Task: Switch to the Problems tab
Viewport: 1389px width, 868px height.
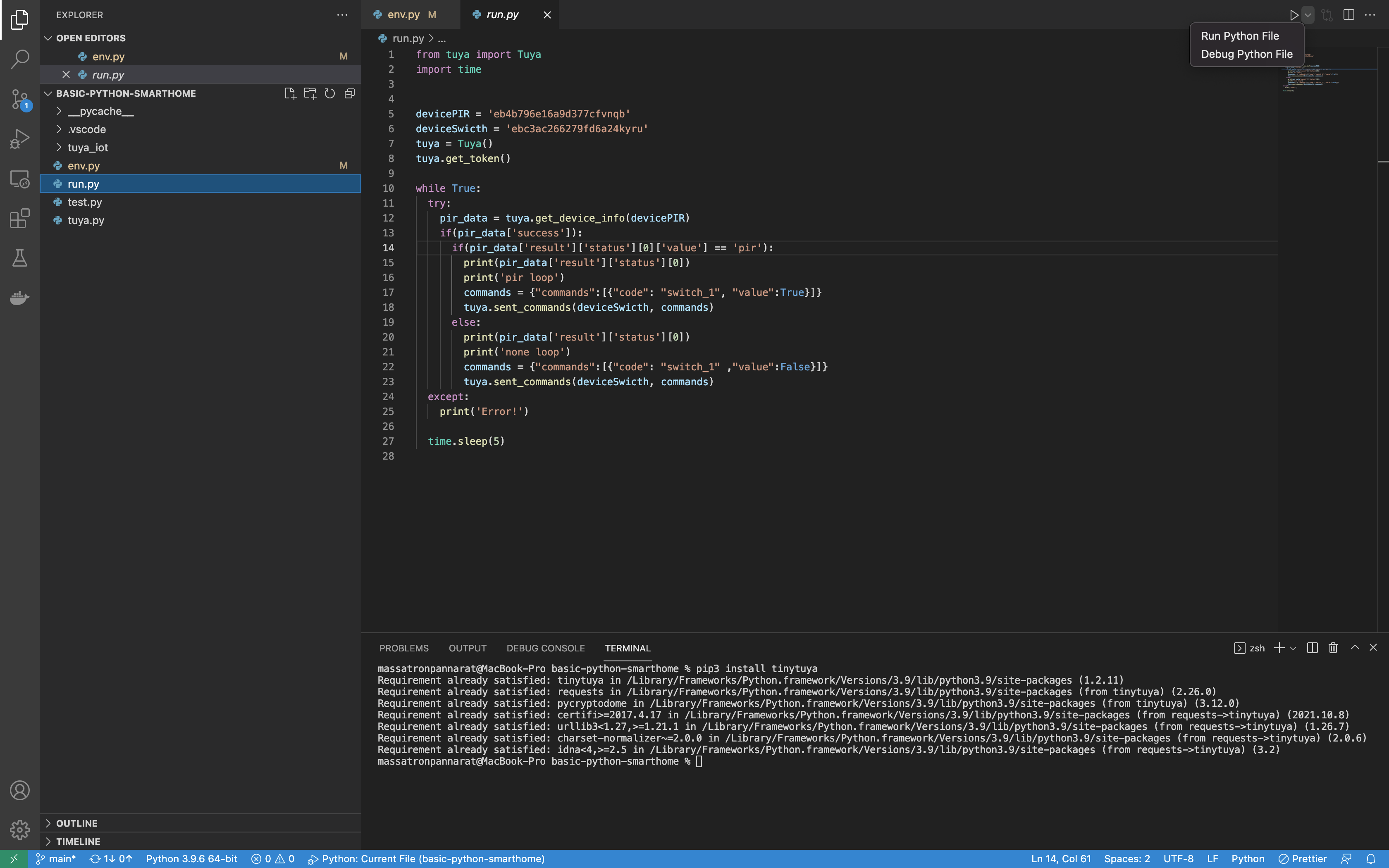Action: tap(403, 648)
